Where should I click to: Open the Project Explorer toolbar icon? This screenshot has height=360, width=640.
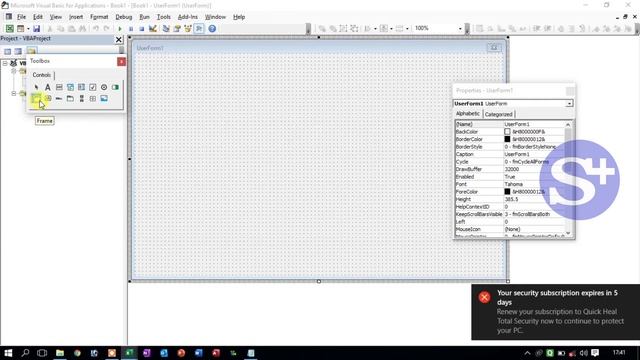(x=166, y=29)
